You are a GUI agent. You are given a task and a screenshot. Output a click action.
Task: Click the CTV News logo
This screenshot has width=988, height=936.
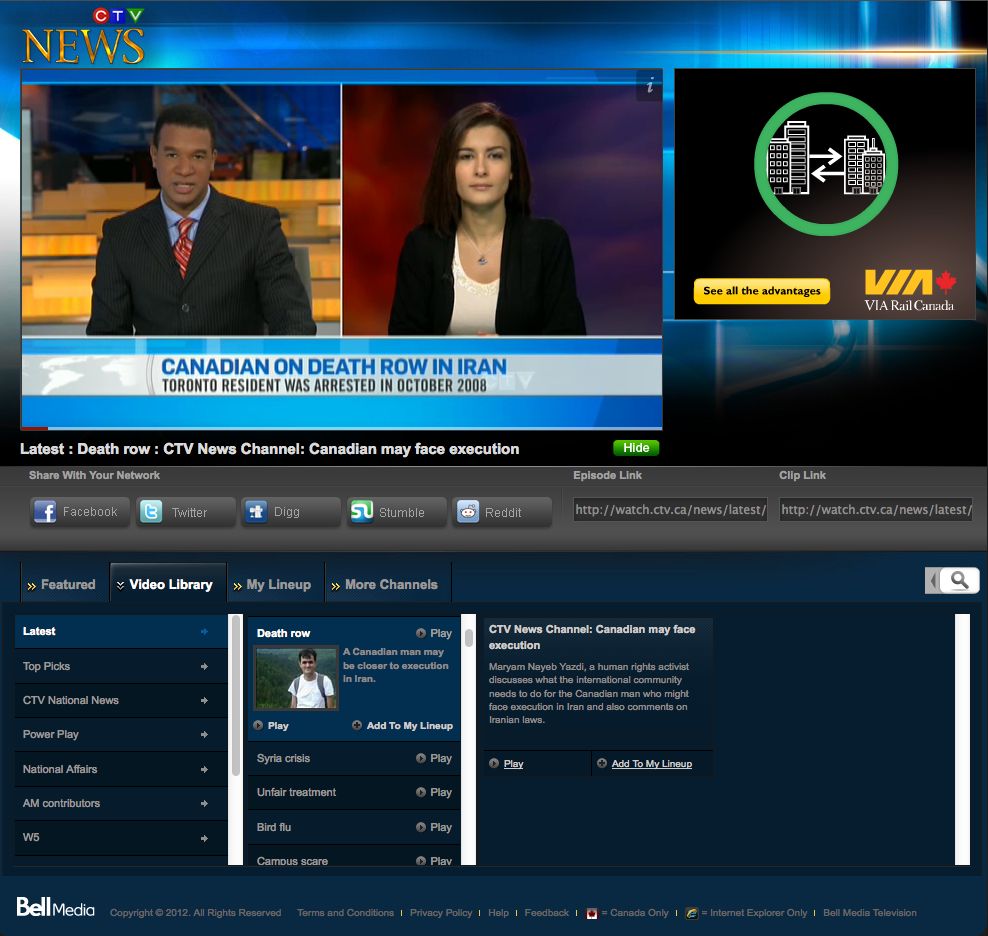tap(84, 37)
